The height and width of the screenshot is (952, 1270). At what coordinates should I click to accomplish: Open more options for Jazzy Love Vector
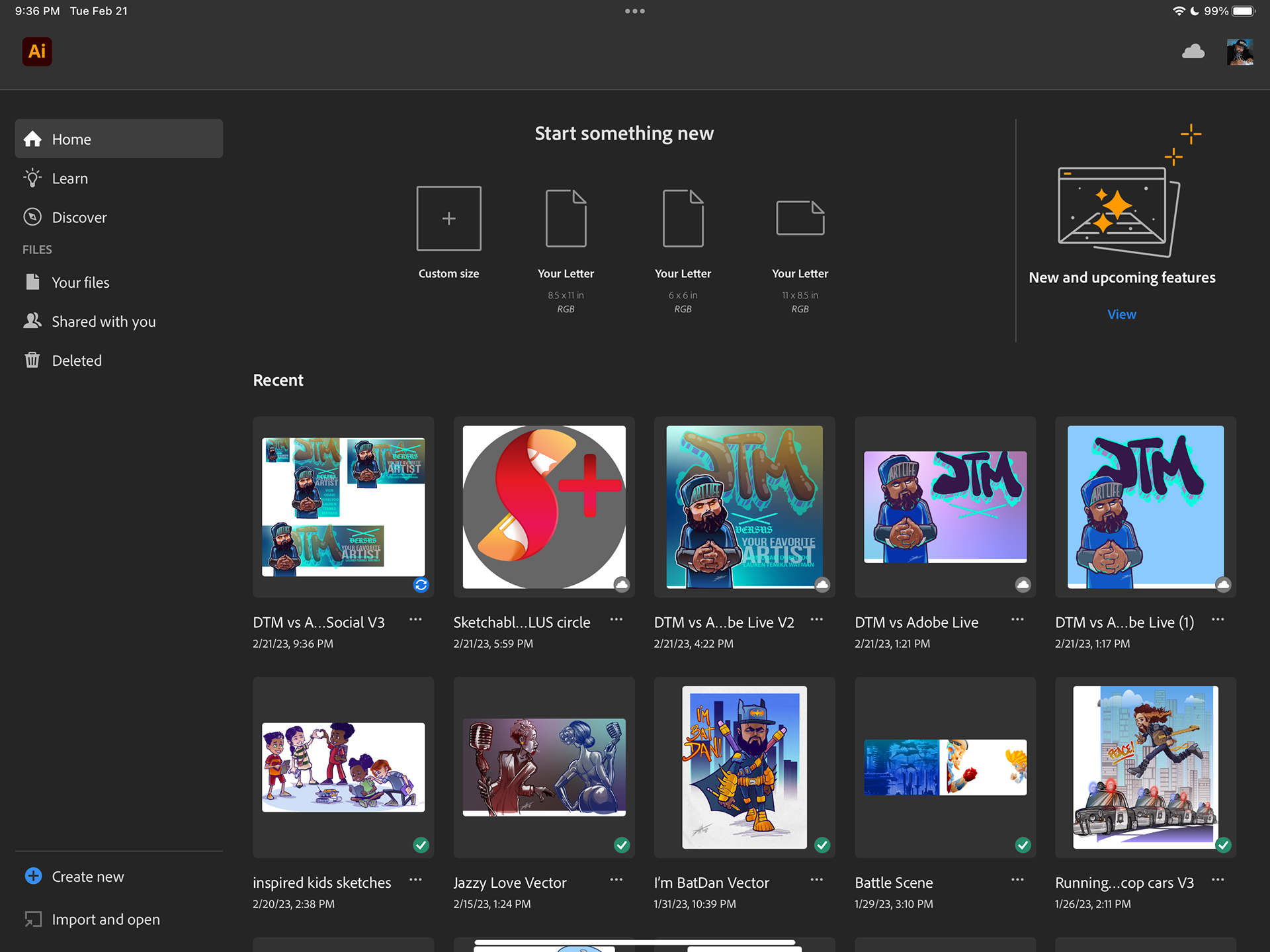point(616,880)
